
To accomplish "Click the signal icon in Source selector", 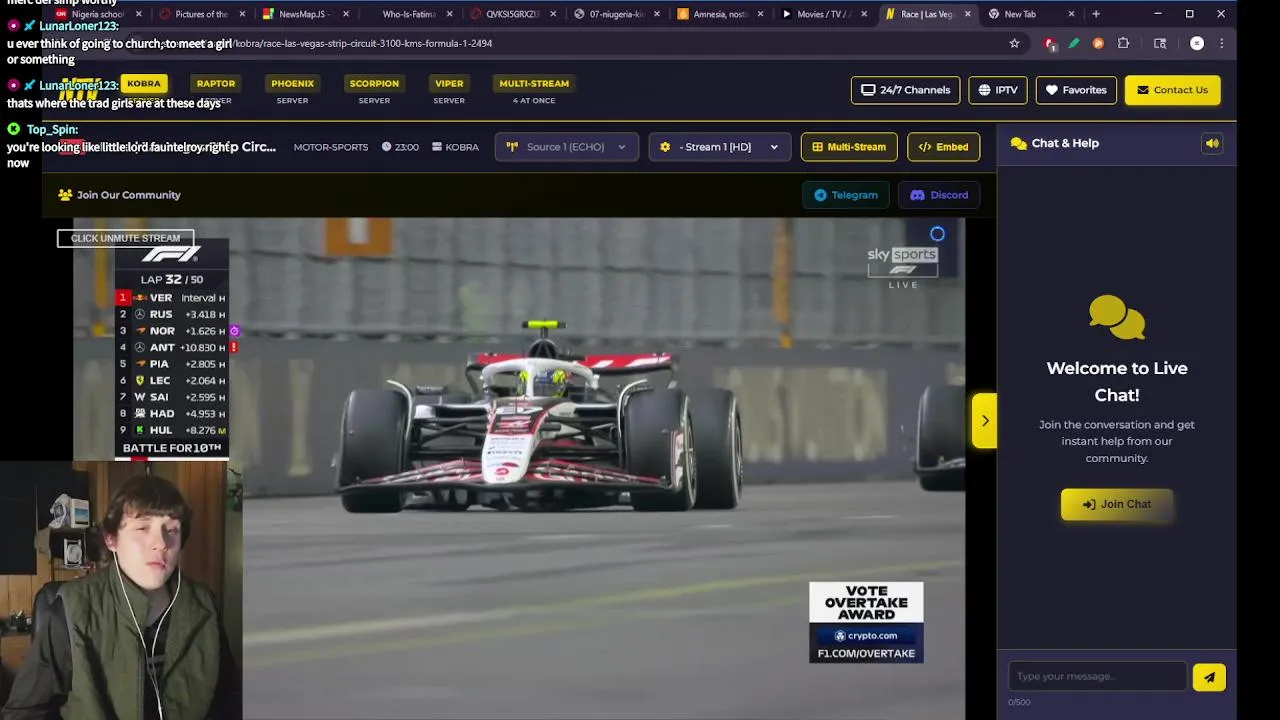I will click(512, 147).
